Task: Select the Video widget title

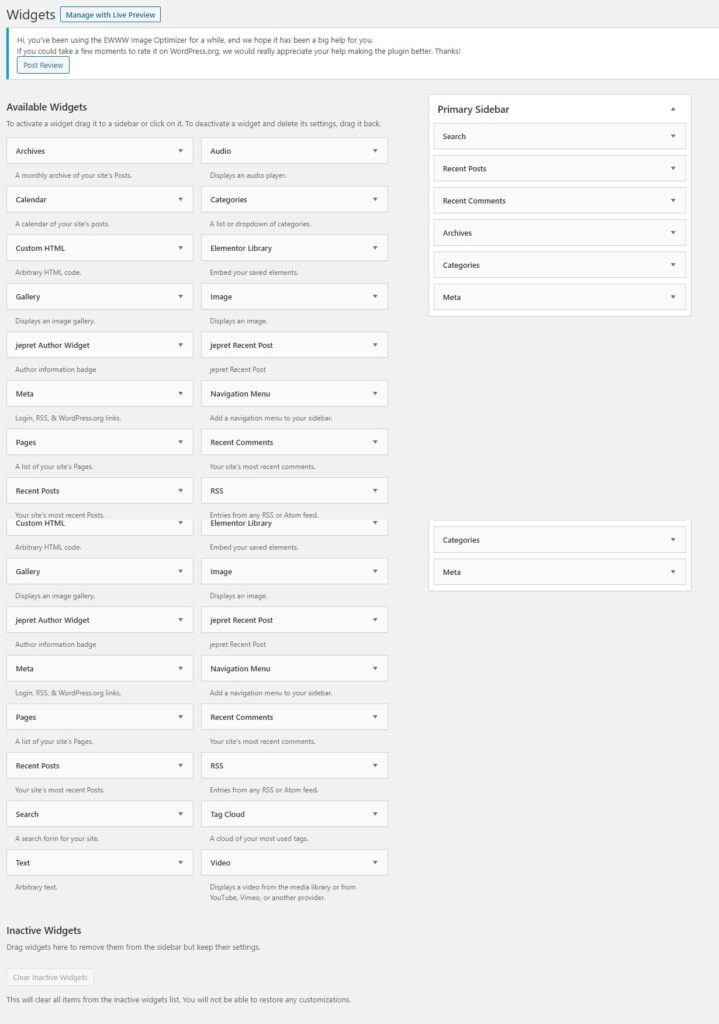Action: (221, 863)
